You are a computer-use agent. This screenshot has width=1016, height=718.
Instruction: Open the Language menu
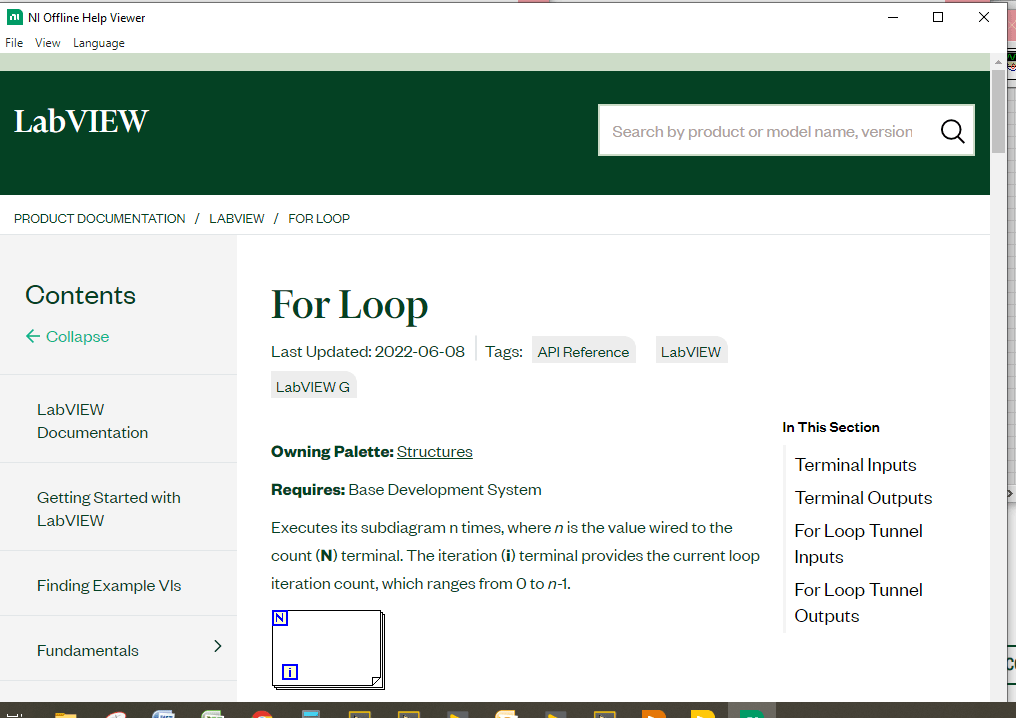click(x=98, y=43)
